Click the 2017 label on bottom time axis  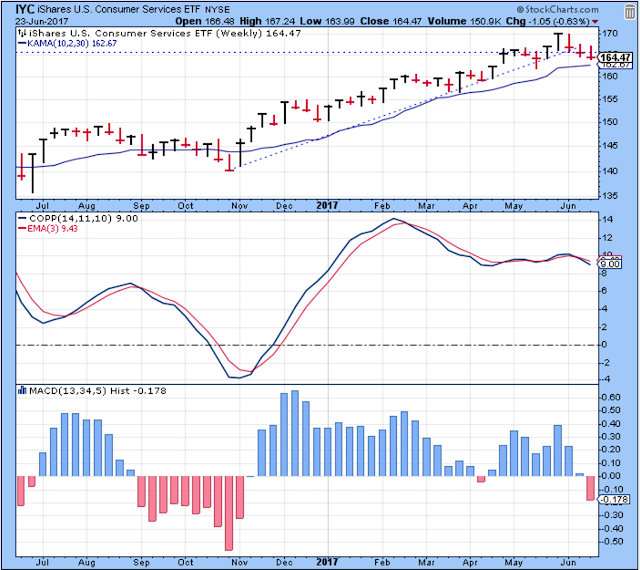pyautogui.click(x=327, y=562)
